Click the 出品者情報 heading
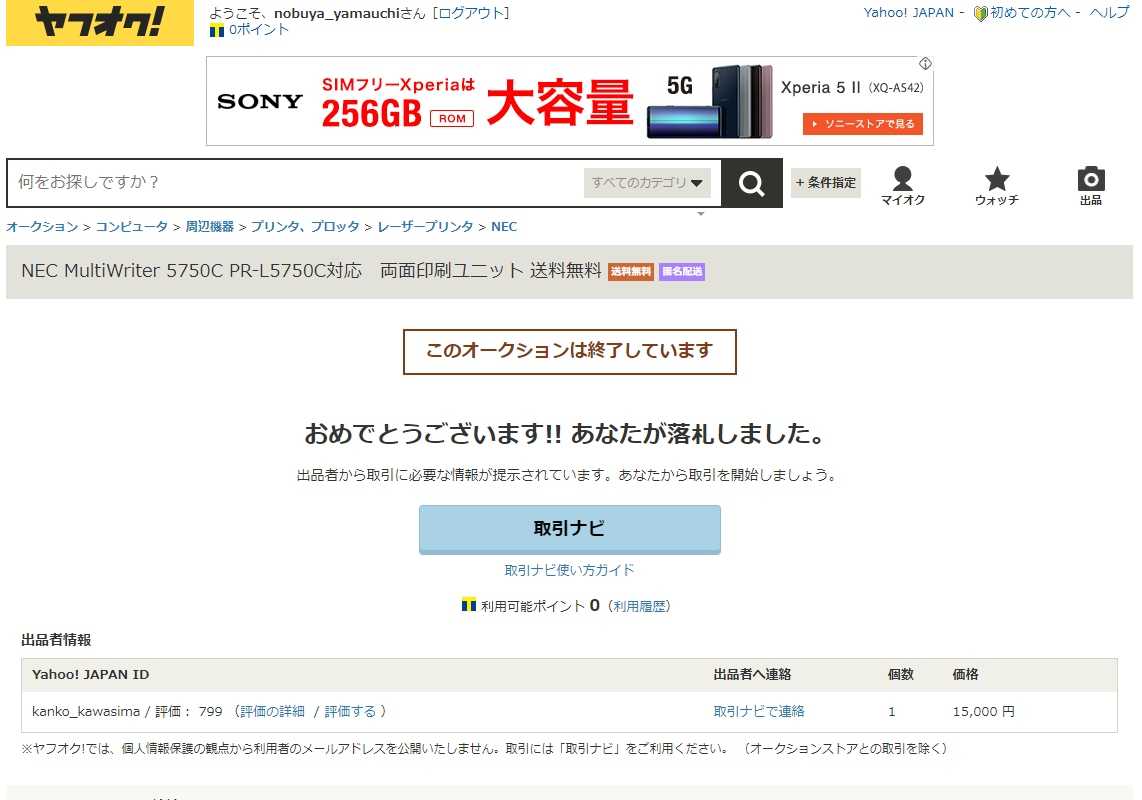 coord(56,640)
